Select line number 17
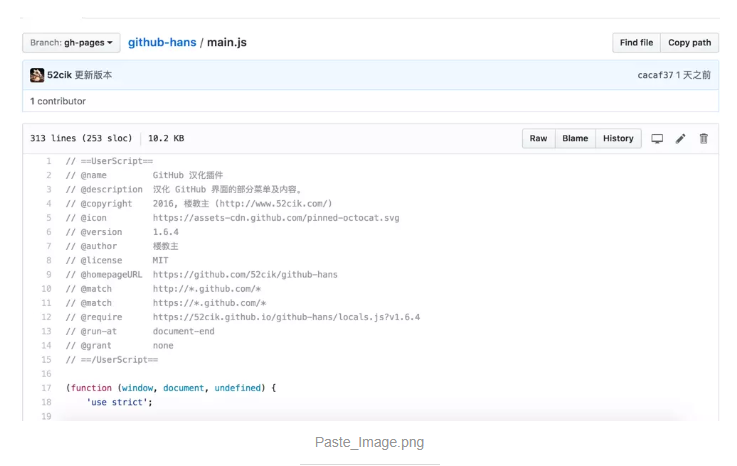 (x=46, y=388)
